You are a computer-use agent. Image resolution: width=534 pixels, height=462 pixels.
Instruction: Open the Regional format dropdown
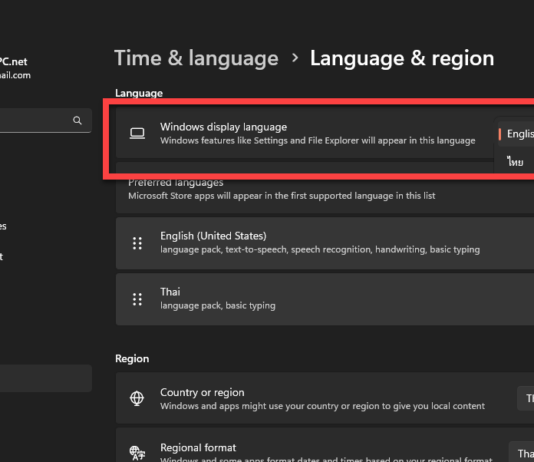click(521, 453)
